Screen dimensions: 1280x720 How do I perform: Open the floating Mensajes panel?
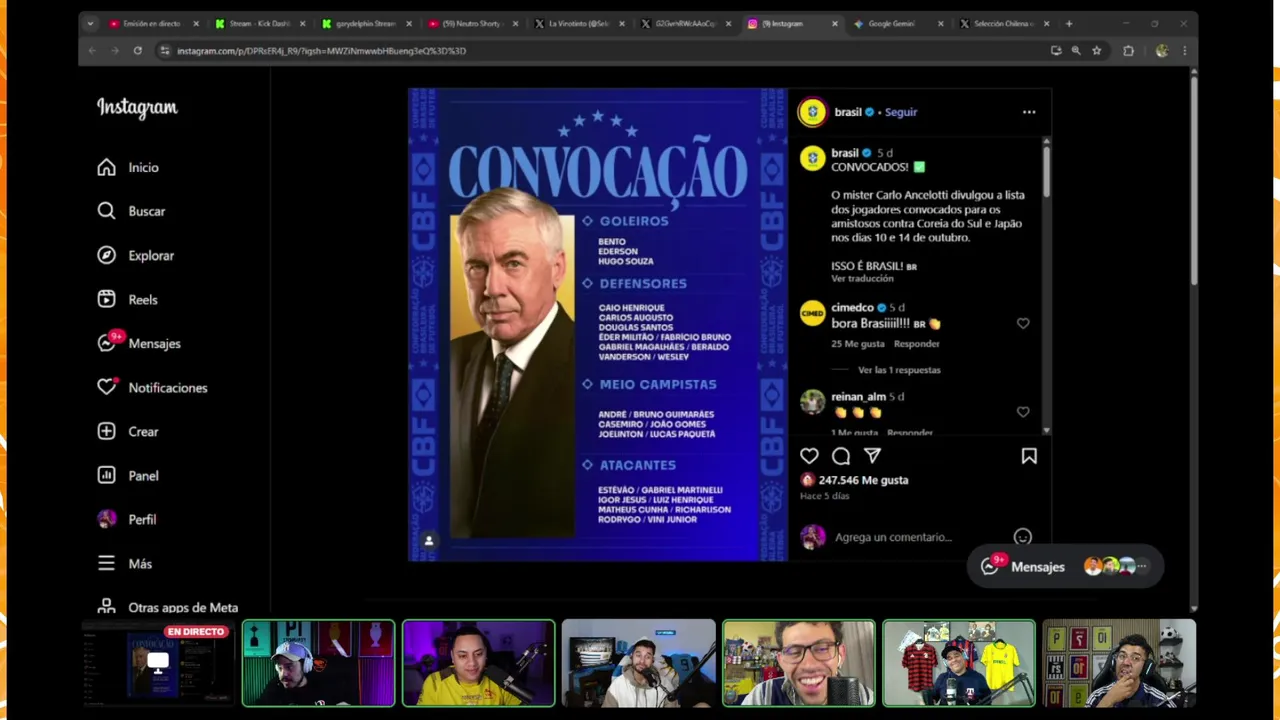[x=1065, y=566]
